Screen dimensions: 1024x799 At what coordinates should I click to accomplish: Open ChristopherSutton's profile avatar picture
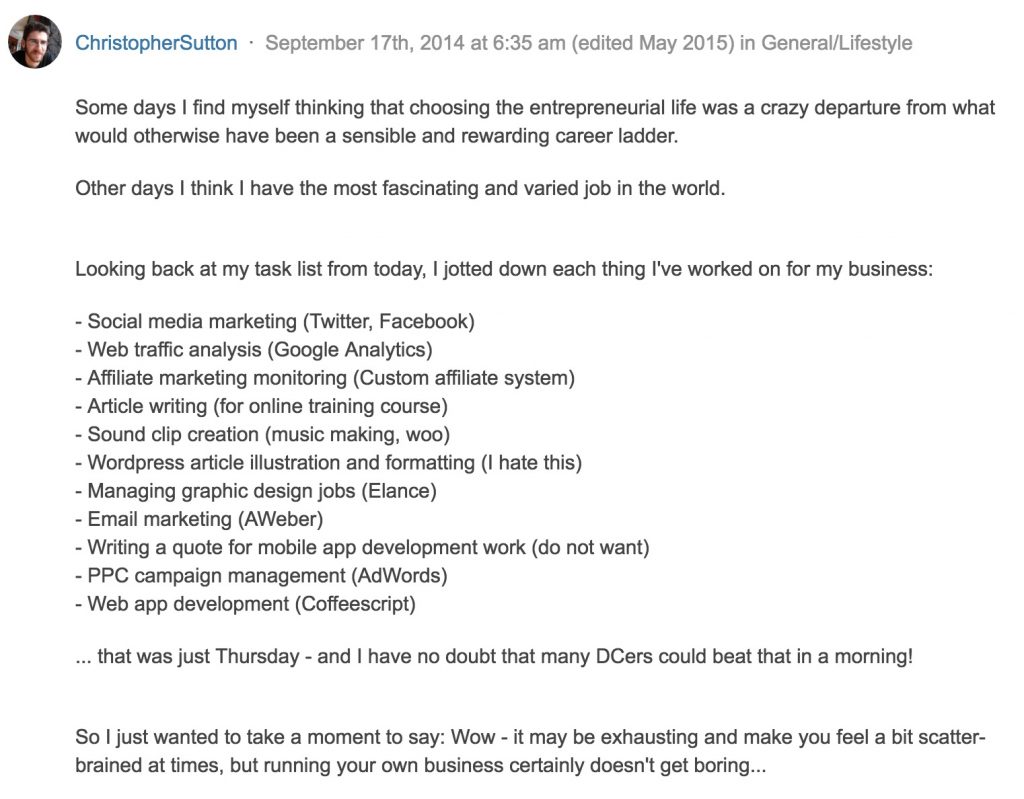[35, 42]
